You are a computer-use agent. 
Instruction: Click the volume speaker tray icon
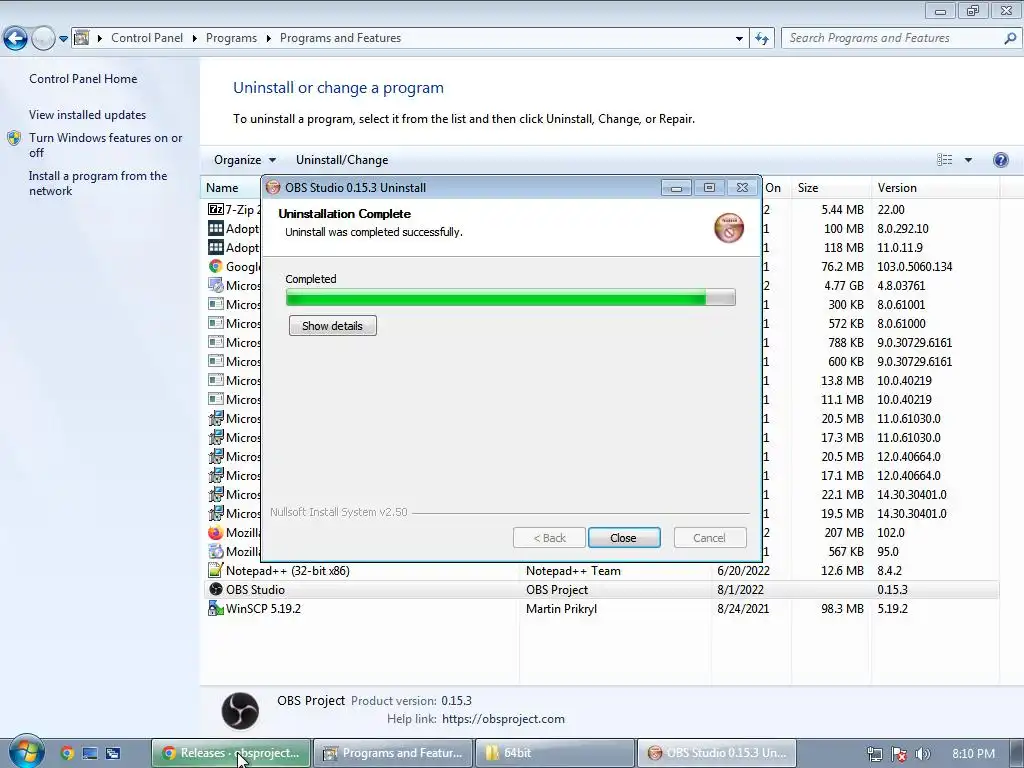[923, 754]
